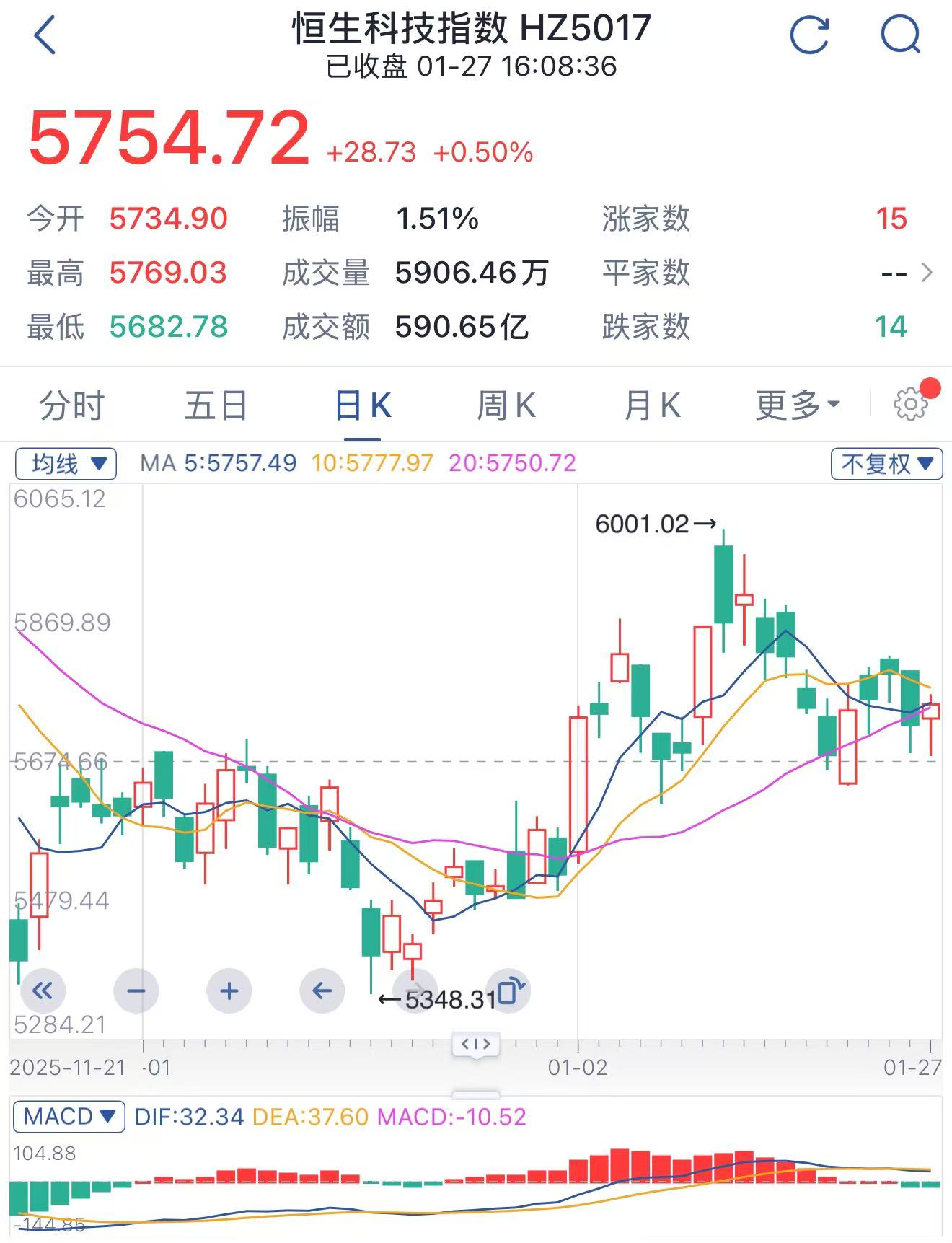Viewport: 952px width, 1243px height.
Task: Tap the 恒生科技指数 HZ5017 title
Action: [x=472, y=29]
